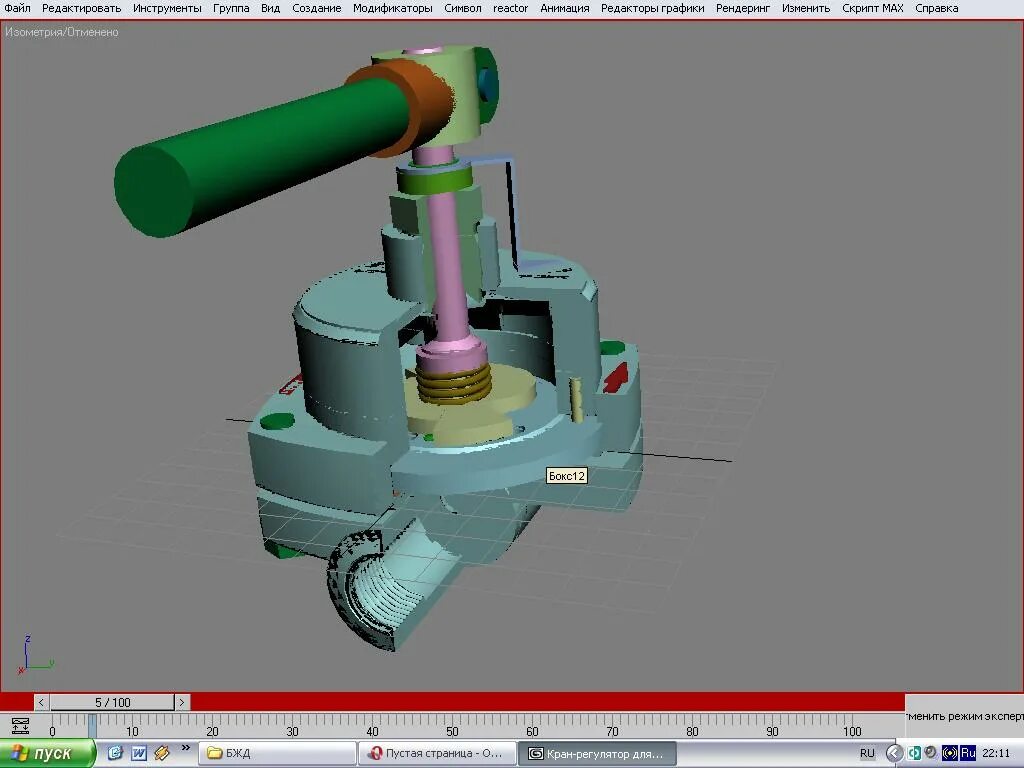The image size is (1024, 768).
Task: Open the Файл menu
Action: tap(17, 7)
